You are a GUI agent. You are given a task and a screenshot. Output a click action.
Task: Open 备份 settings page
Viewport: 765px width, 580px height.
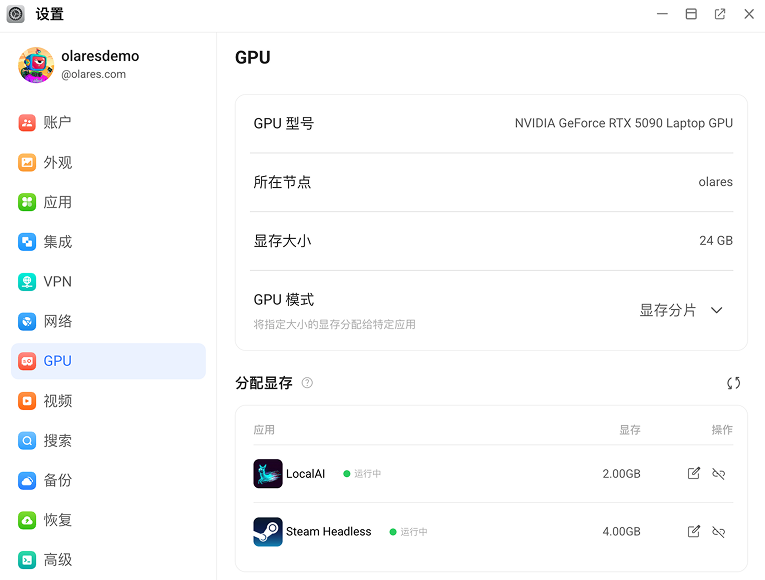click(108, 480)
